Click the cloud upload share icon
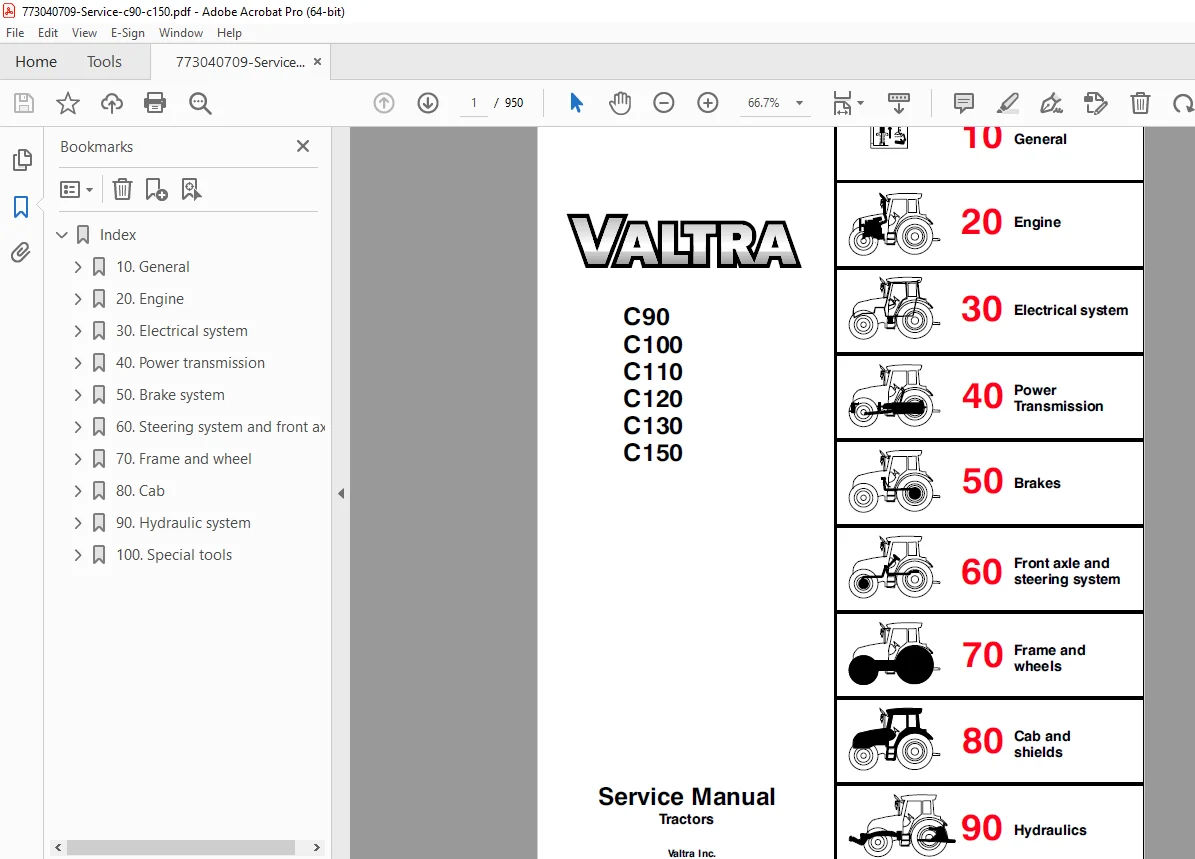 pyautogui.click(x=112, y=103)
